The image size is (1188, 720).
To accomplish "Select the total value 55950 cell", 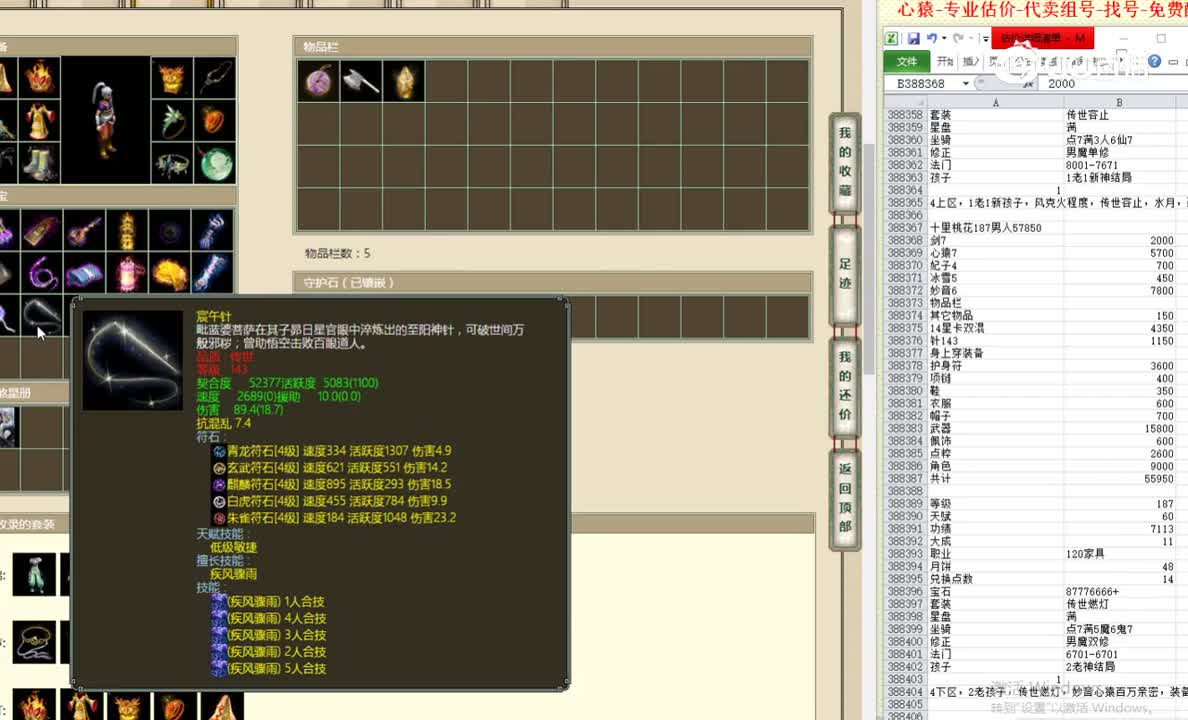I will 1119,478.
